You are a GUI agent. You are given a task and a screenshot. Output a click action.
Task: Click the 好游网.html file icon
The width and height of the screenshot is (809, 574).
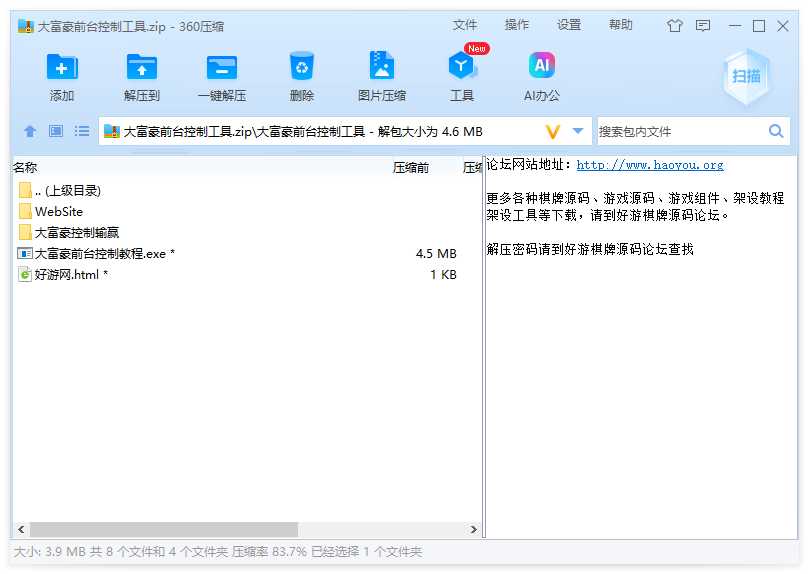pos(24,274)
